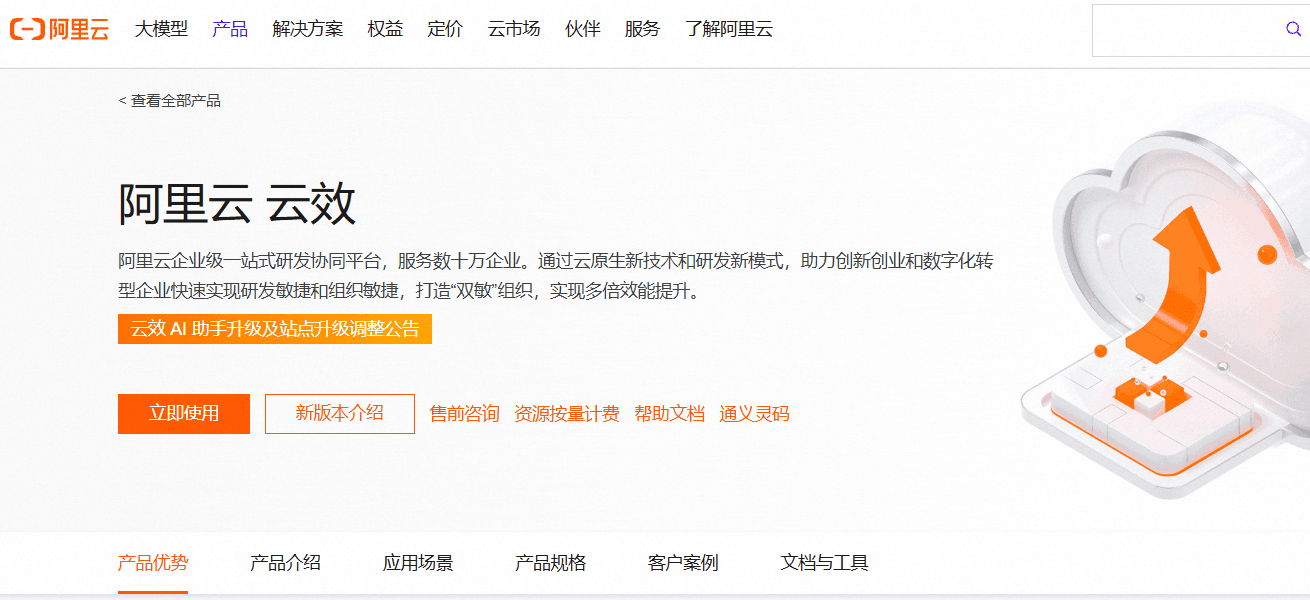Click the 新版本介绍 button
This screenshot has width=1310, height=600.
coord(340,414)
